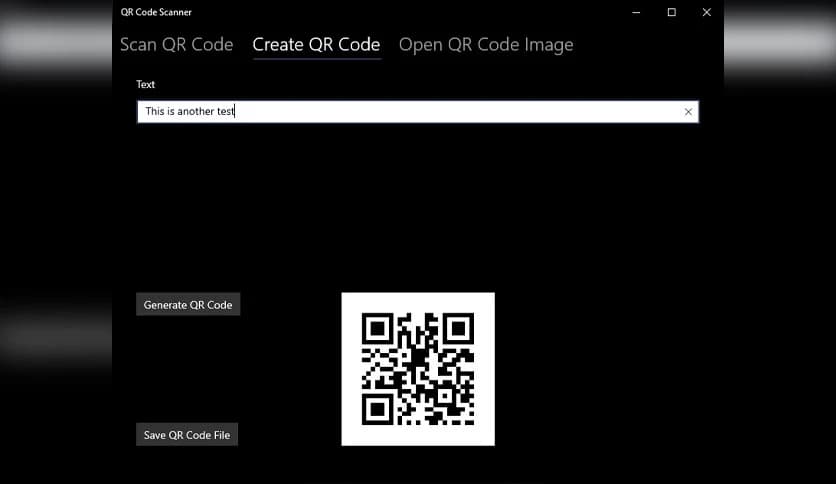Clear the text field with the X icon
Image resolution: width=836 pixels, height=484 pixels.
pos(688,112)
